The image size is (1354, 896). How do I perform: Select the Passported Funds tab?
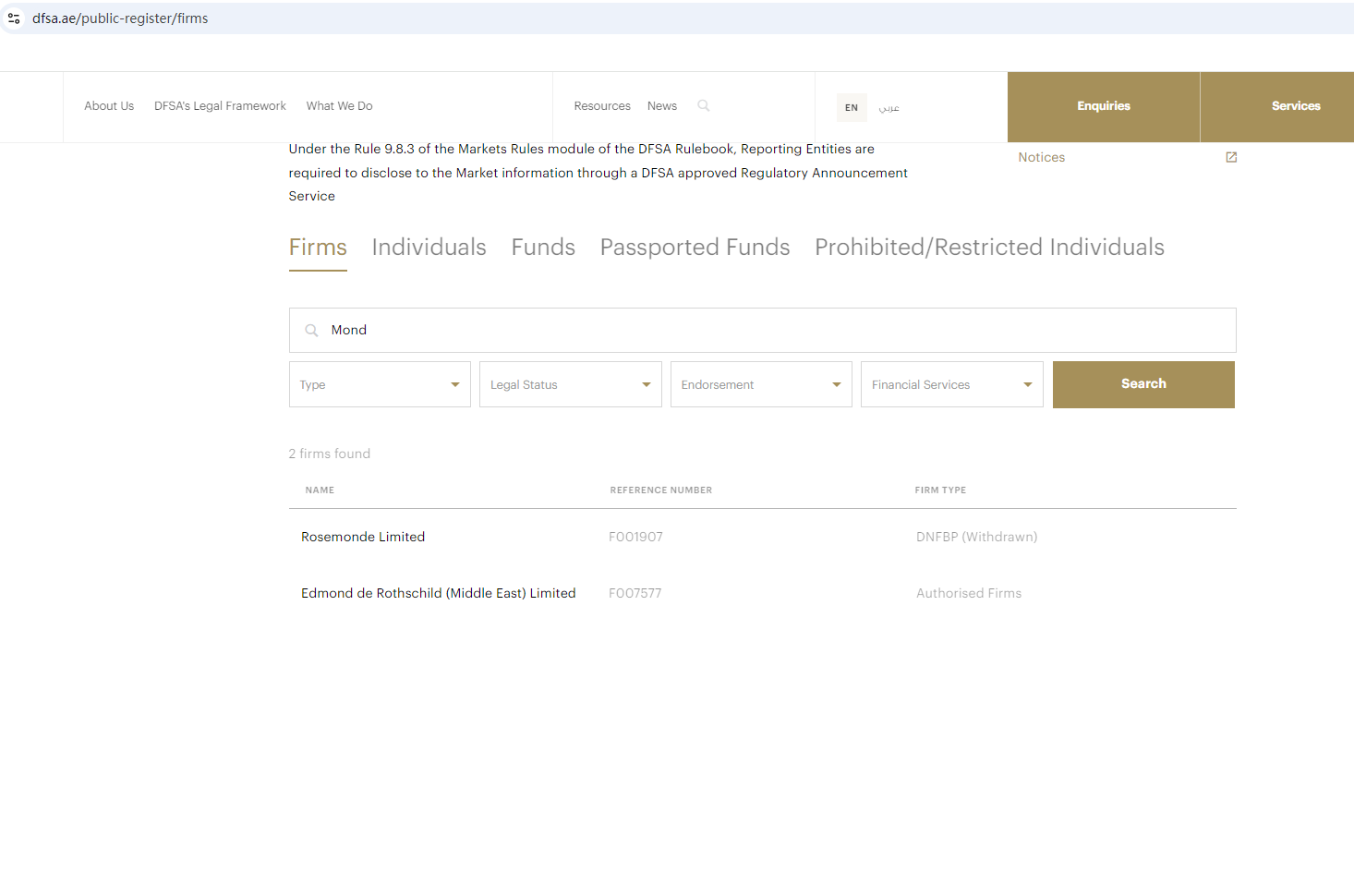pos(695,248)
